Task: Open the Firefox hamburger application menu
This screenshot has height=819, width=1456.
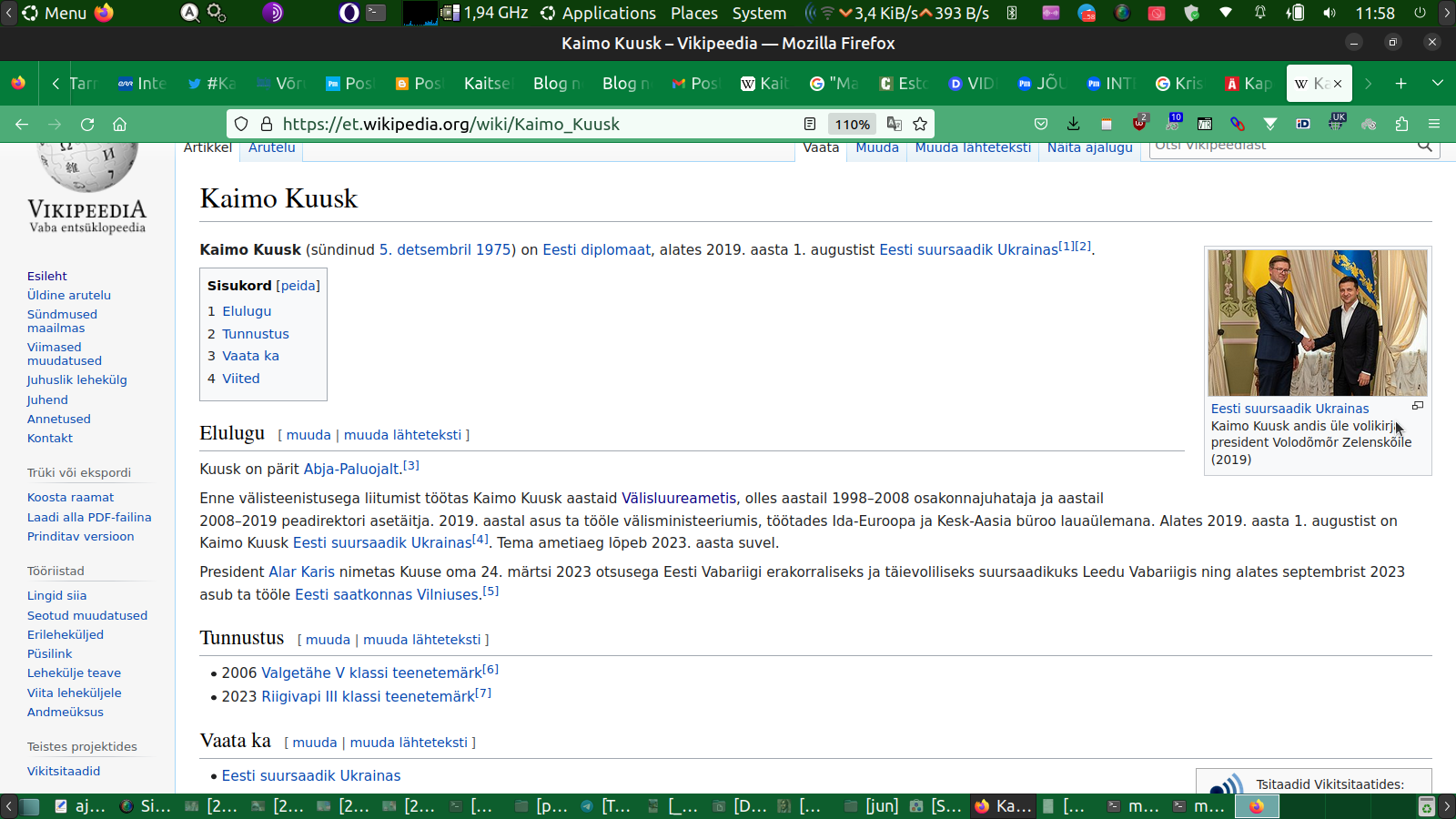Action: point(1434,124)
